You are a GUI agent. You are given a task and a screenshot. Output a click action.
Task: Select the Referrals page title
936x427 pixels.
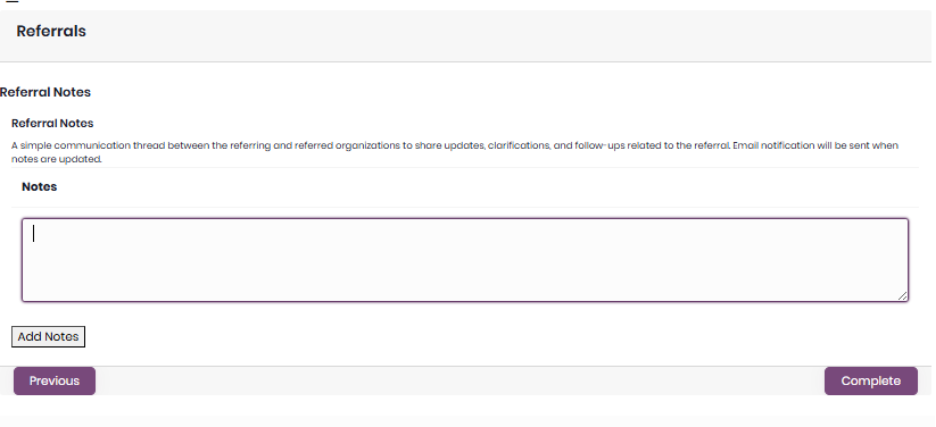click(x=51, y=31)
